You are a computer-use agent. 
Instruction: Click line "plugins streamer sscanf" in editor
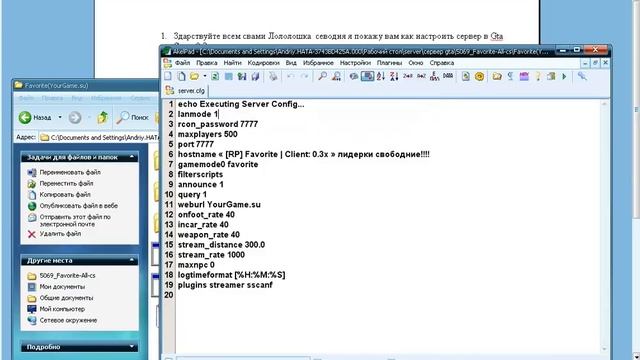coord(225,285)
